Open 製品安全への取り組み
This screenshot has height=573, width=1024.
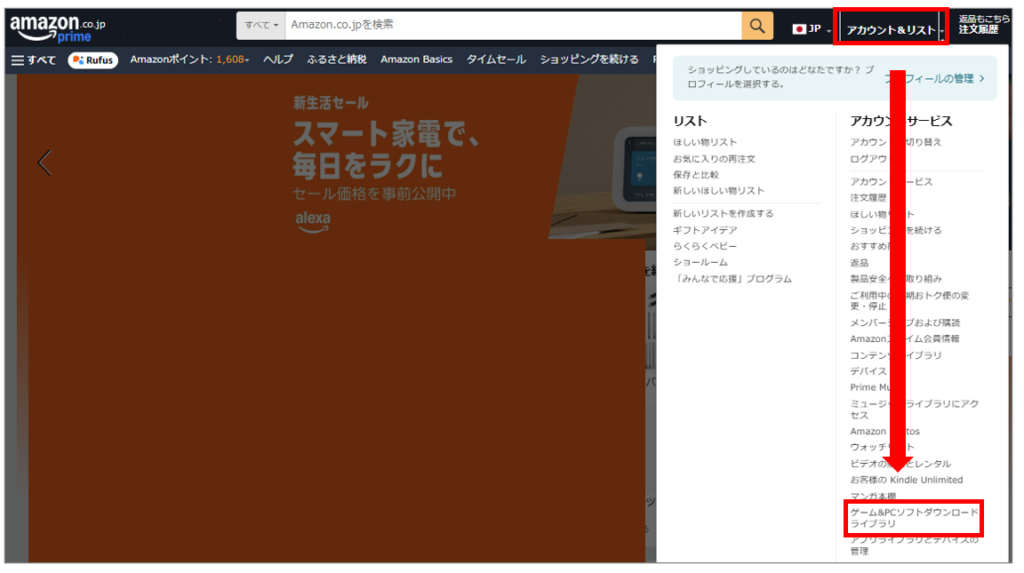(x=895, y=279)
